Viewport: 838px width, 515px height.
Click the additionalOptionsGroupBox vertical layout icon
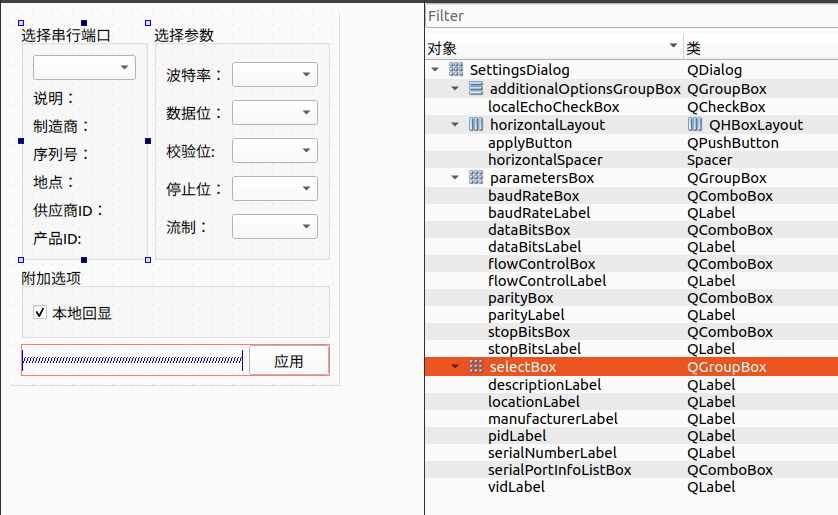pos(476,88)
